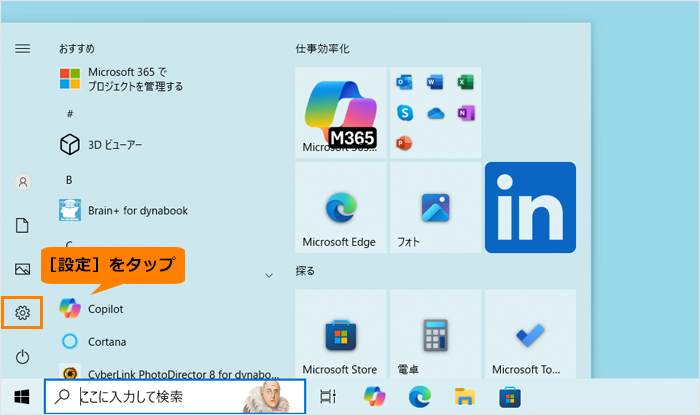Screen dimensions: 700x415
Task: Expand the folder chevron in app list
Action: pos(269,275)
